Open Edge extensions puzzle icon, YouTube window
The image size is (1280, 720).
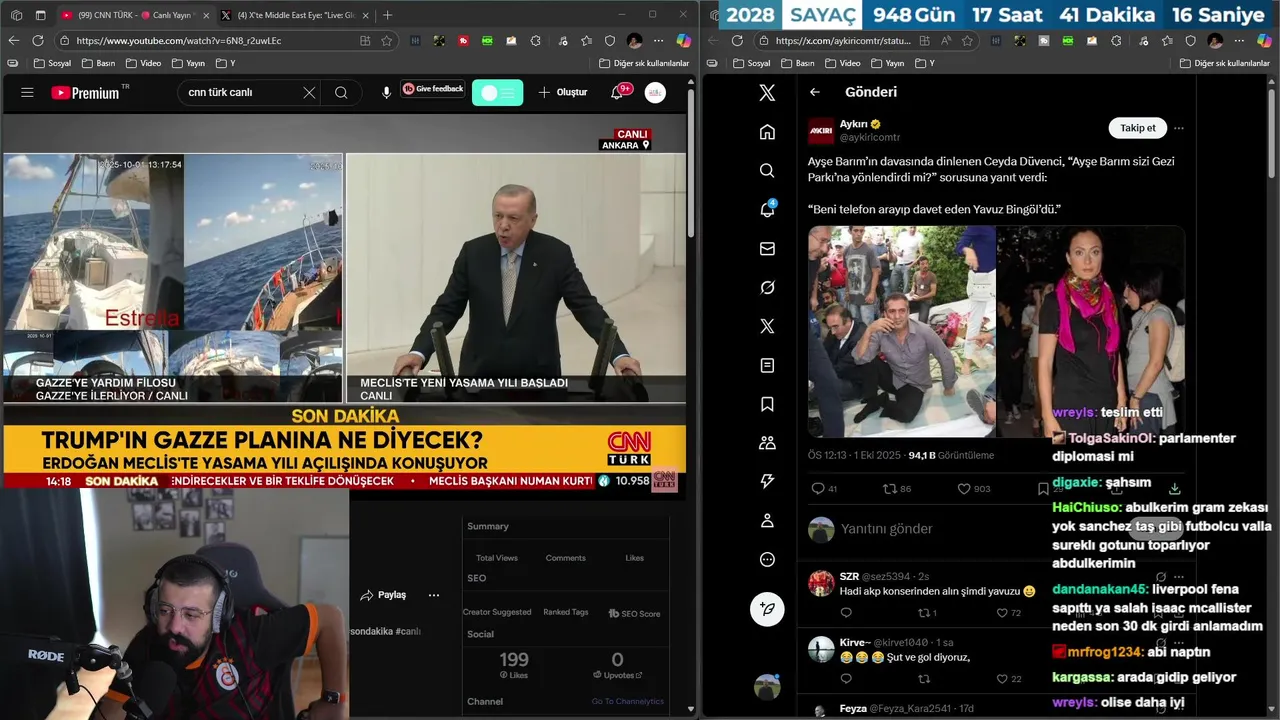coord(536,41)
